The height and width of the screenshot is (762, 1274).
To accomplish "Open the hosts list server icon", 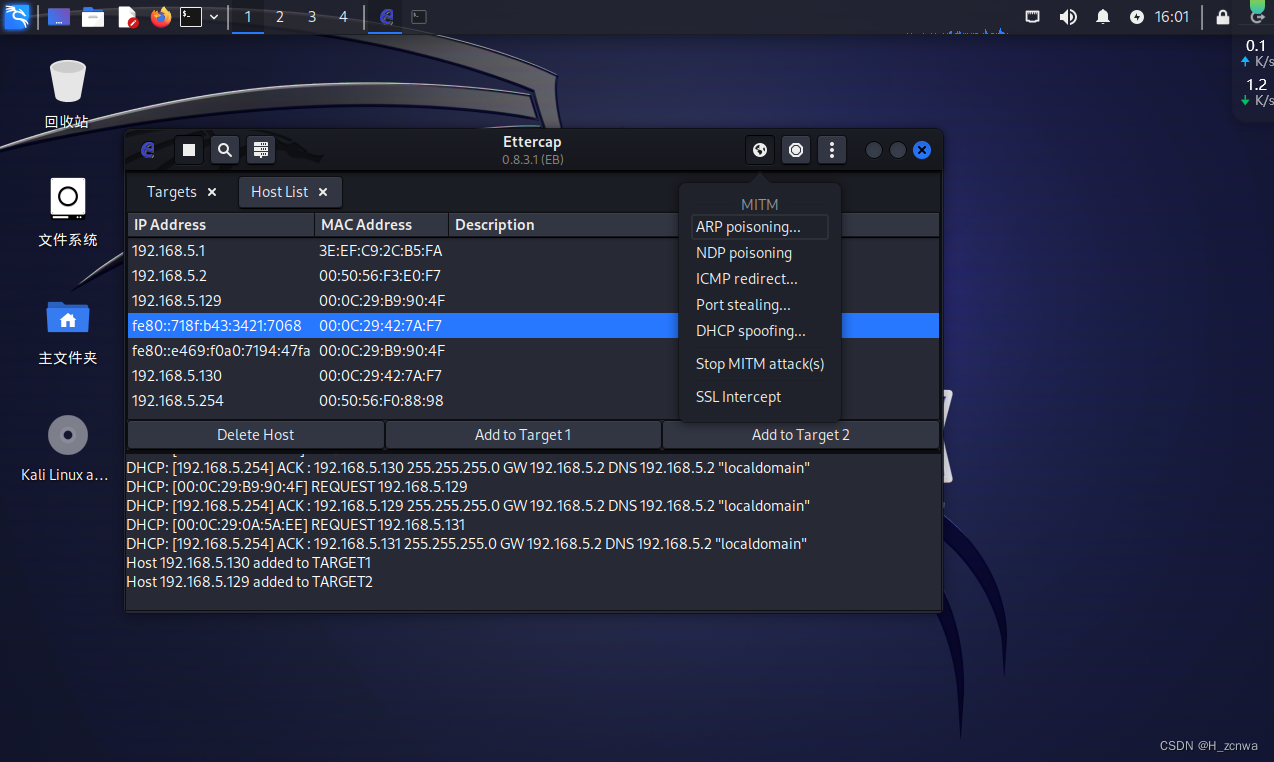I will 261,150.
